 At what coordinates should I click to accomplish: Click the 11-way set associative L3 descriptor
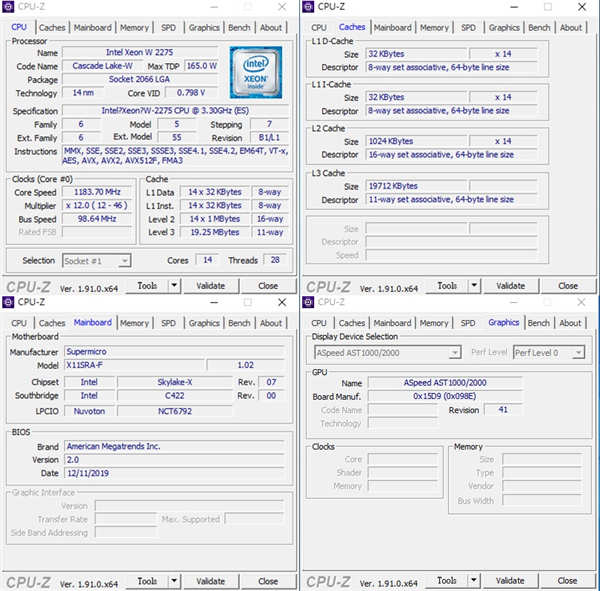click(452, 199)
